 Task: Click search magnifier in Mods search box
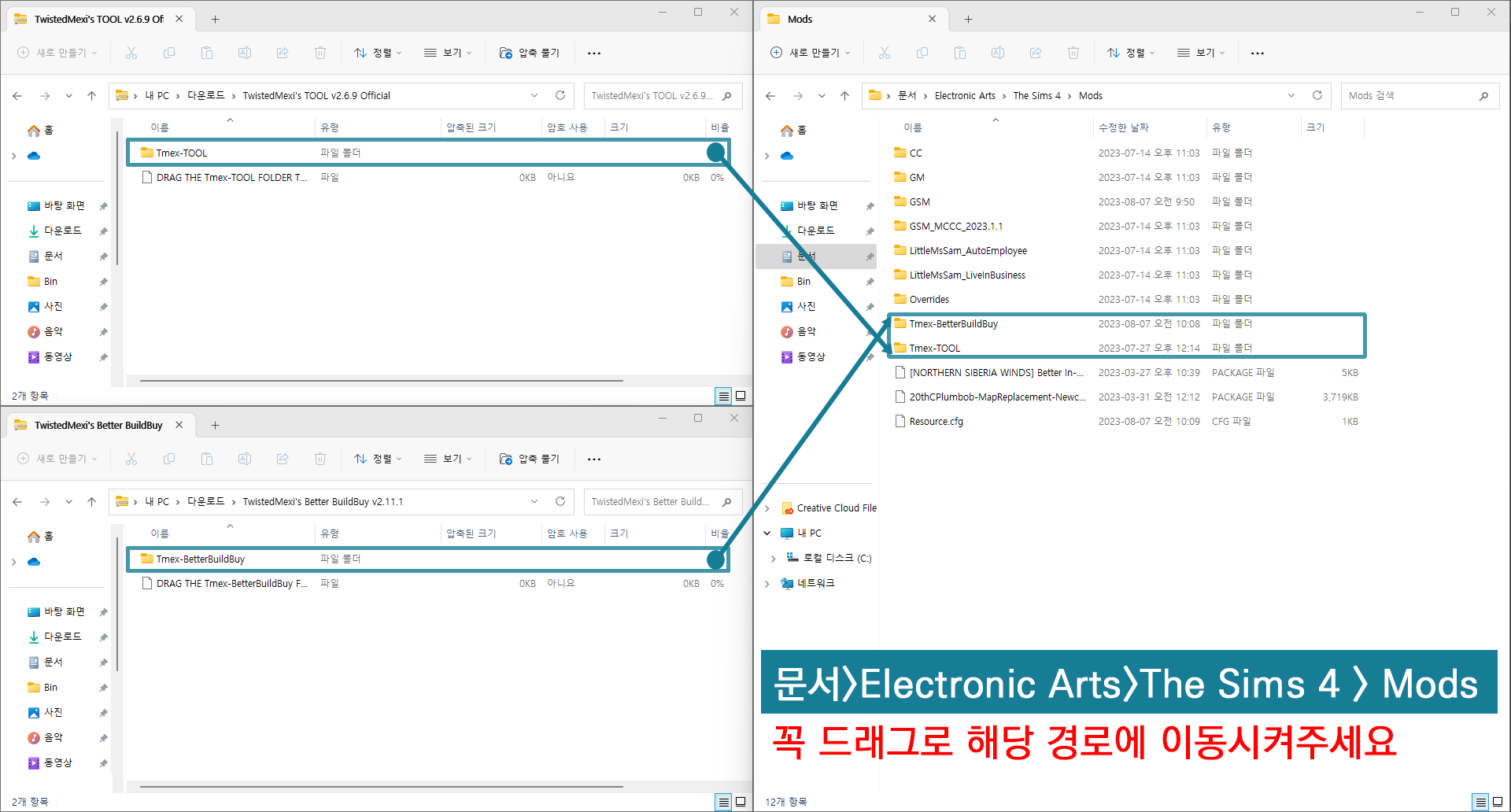click(1484, 96)
